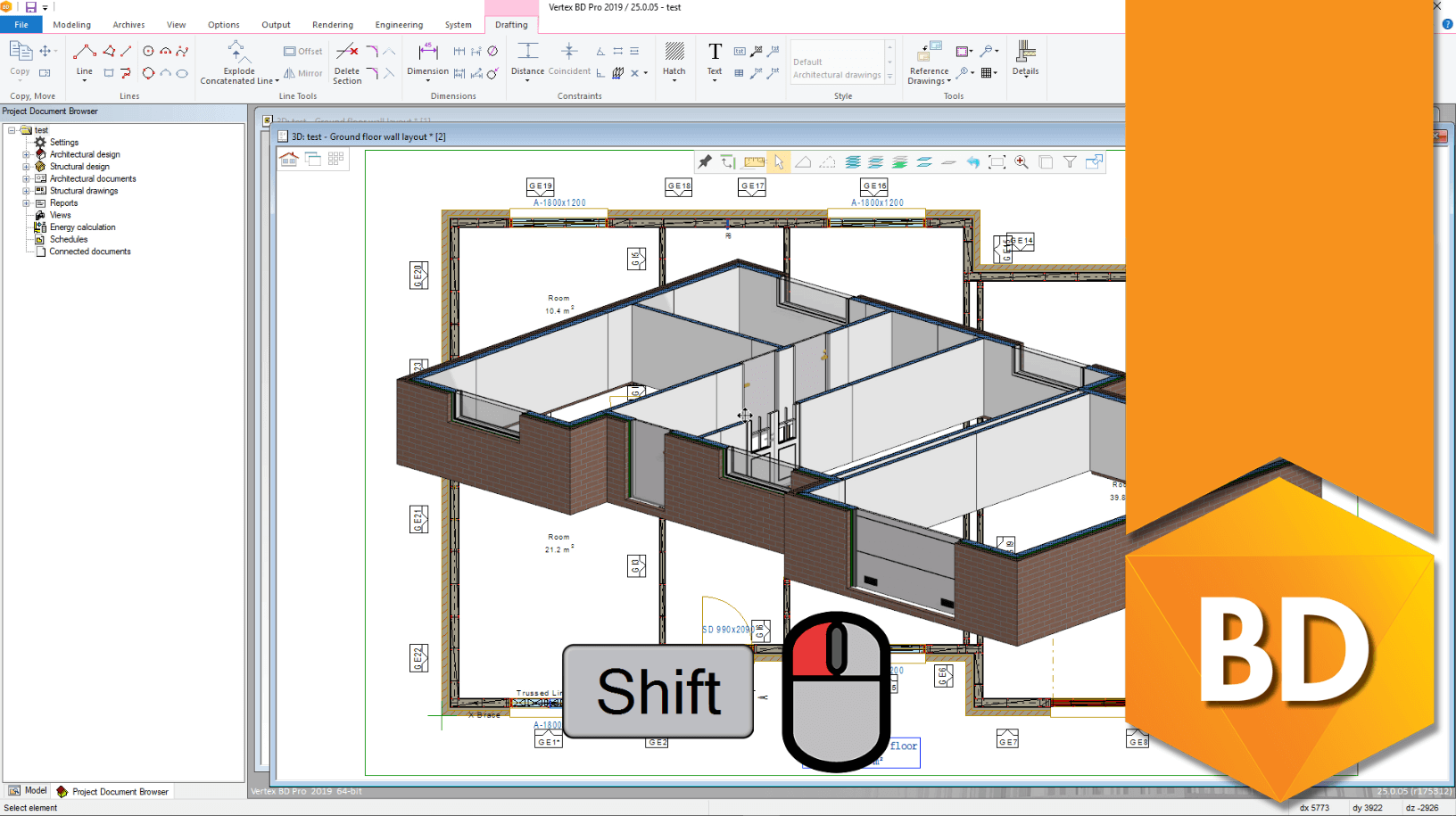Click the blue undo arrow icon
The image size is (1456, 816).
972,161
